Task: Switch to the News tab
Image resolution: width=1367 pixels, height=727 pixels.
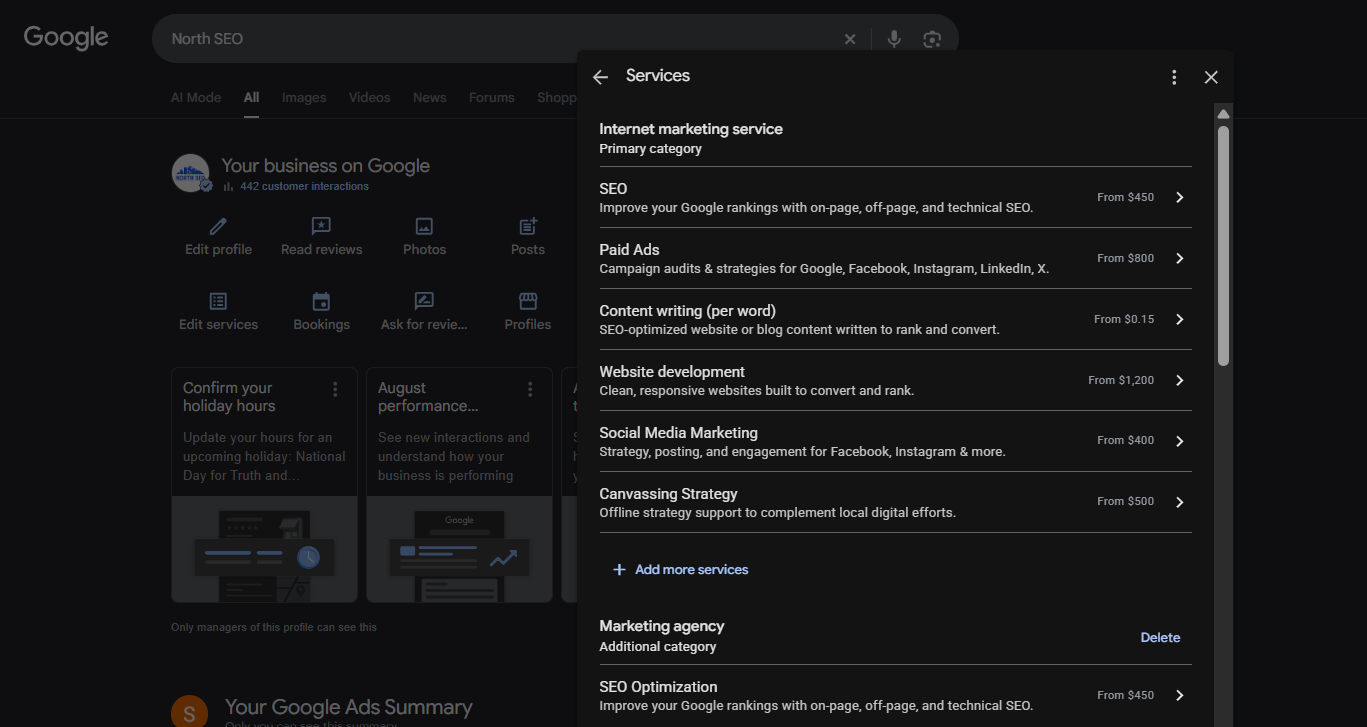Action: pos(430,97)
